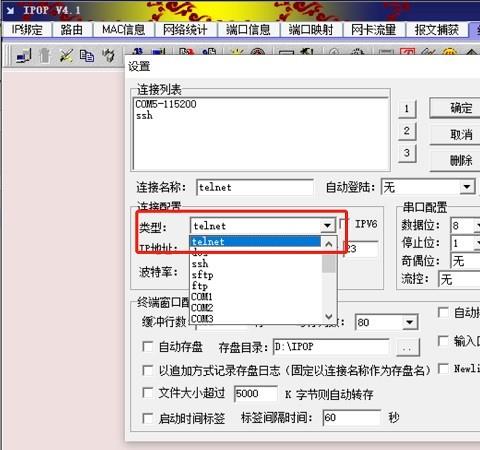Enable the IPV6 checkbox
This screenshot has height=450, width=480.
(x=344, y=224)
